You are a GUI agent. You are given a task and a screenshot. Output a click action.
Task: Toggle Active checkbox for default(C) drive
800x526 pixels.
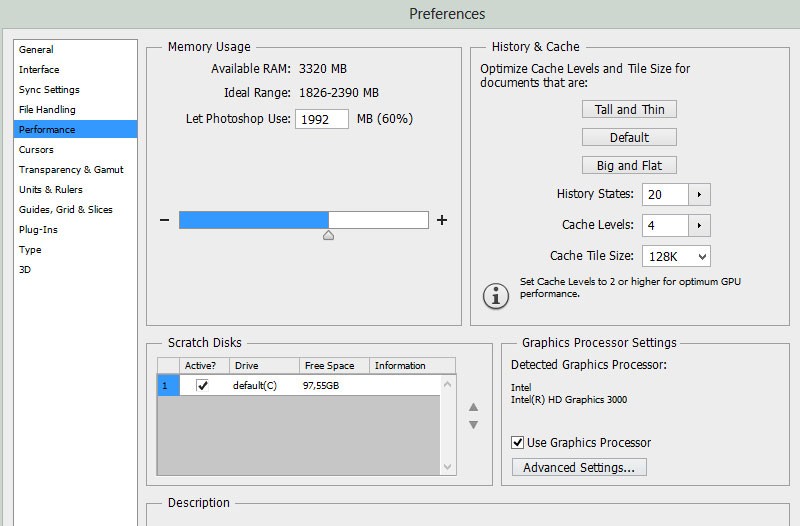click(203, 385)
